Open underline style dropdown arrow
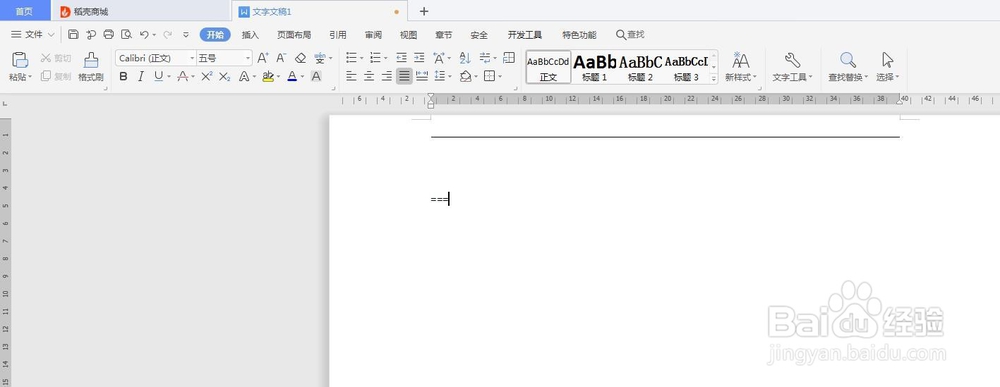 tap(169, 77)
